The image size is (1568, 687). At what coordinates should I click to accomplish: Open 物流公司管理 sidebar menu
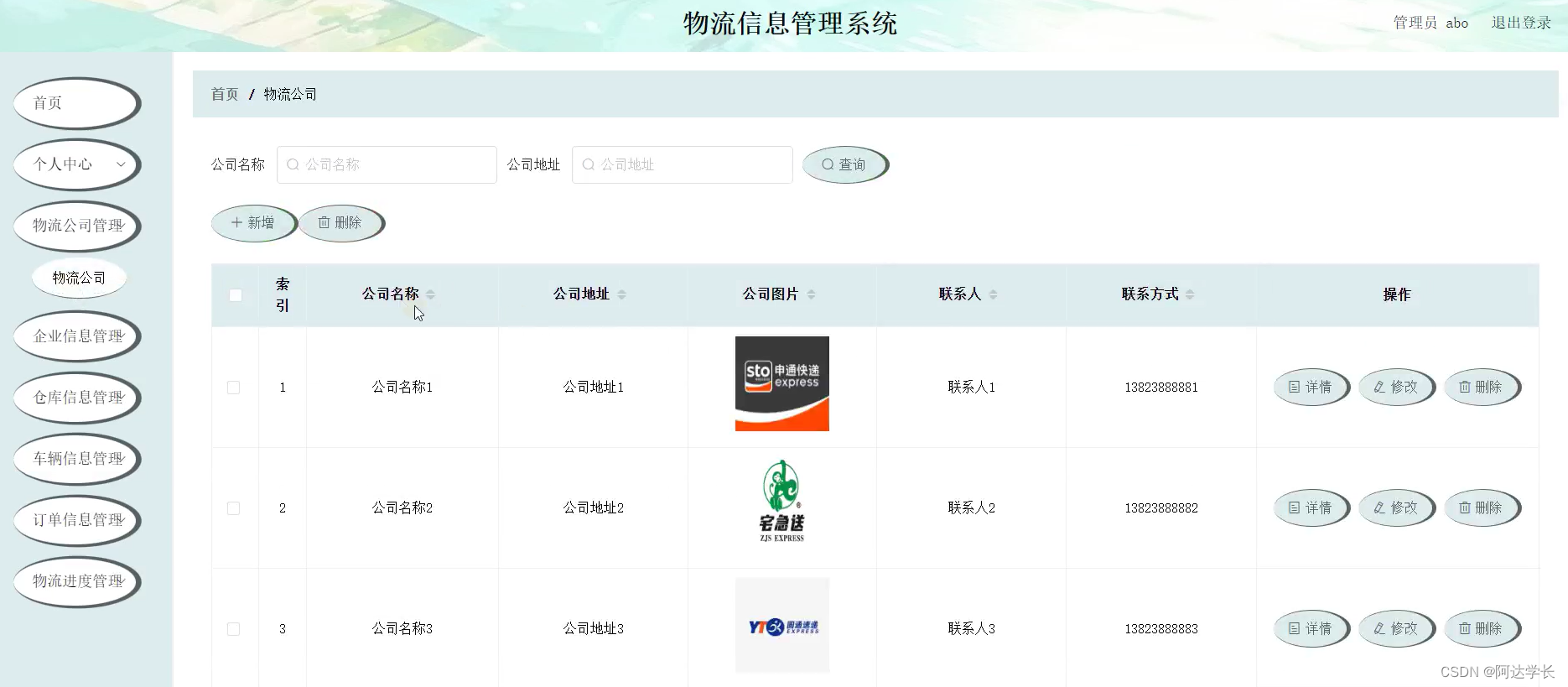click(x=76, y=226)
